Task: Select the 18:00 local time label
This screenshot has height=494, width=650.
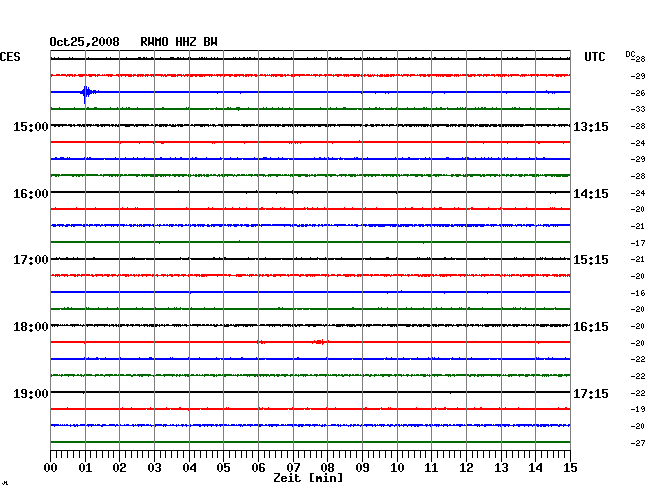Action: click(31, 327)
